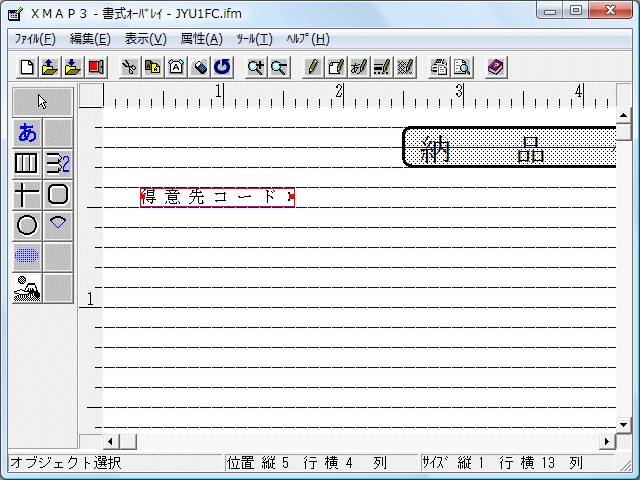
Task: Select the 得意先コード text object
Action: tap(217, 197)
